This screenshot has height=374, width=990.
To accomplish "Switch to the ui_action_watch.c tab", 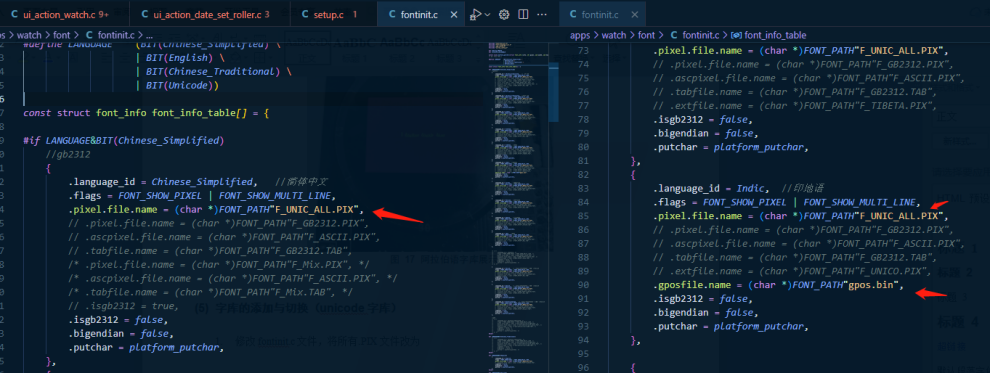I will (59, 15).
